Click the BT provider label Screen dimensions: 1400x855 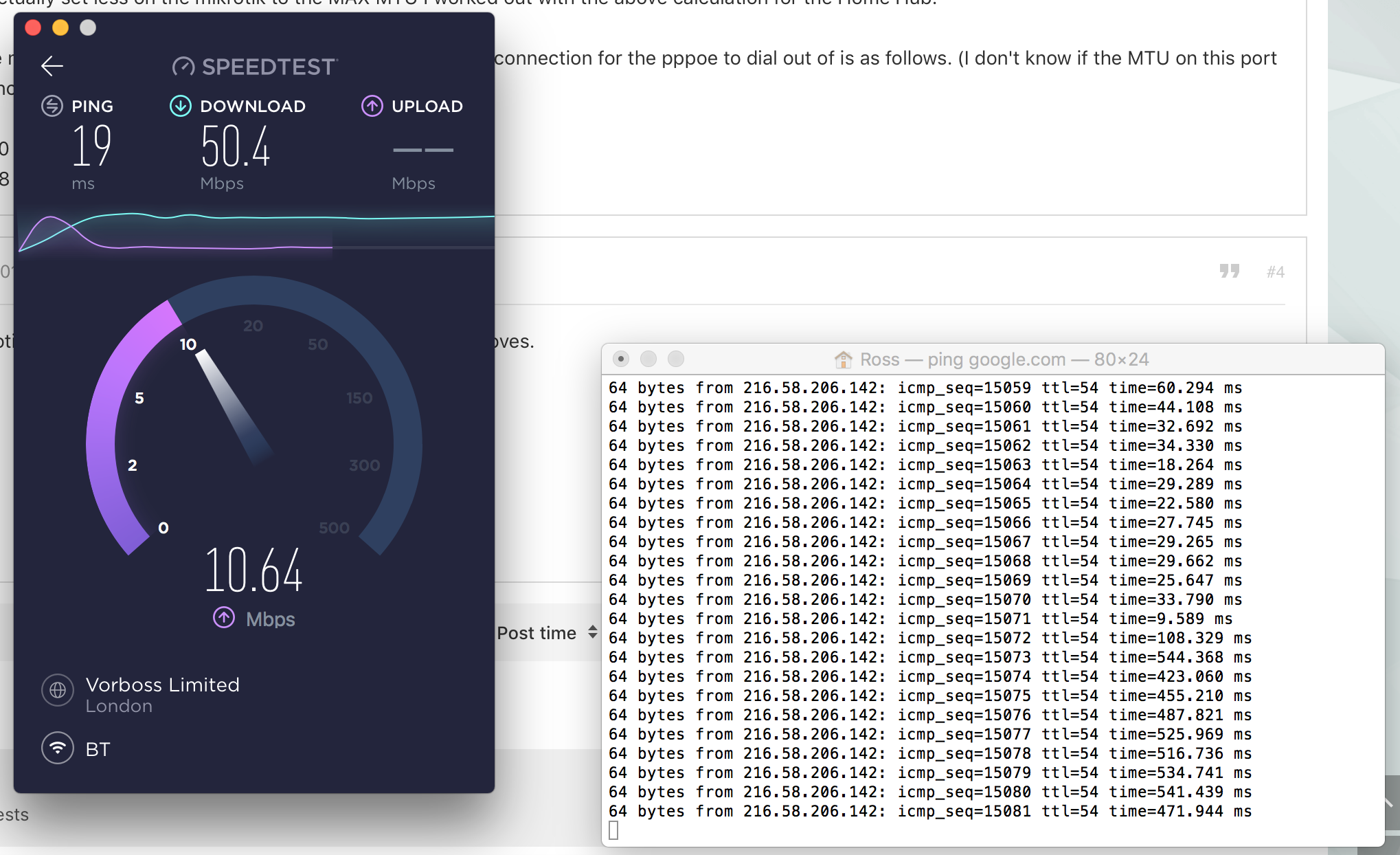coord(98,749)
